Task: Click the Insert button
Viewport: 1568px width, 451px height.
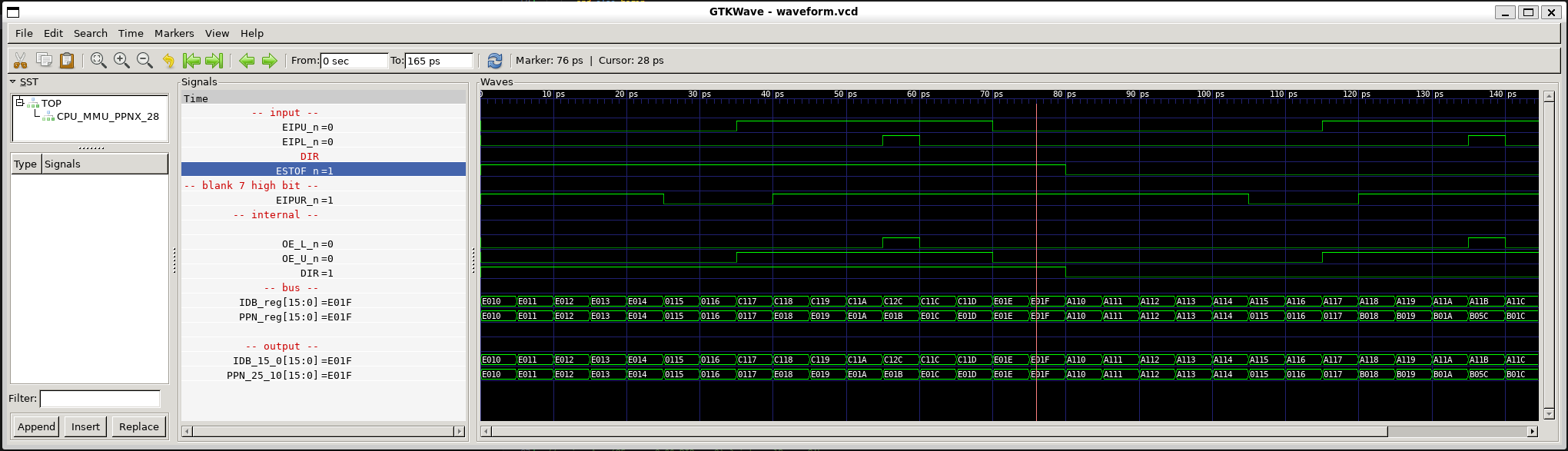Action: click(x=85, y=426)
